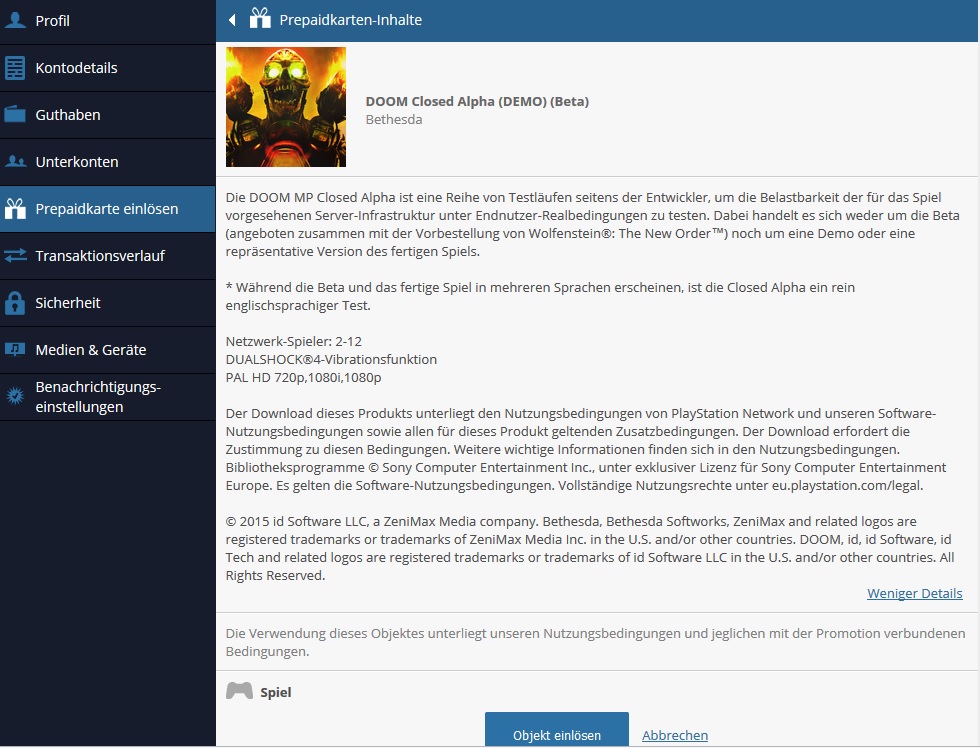Click the DUALSHOCK®4-Vibrationsfunktion line
Screen dimensions: 980x748
(x=331, y=359)
